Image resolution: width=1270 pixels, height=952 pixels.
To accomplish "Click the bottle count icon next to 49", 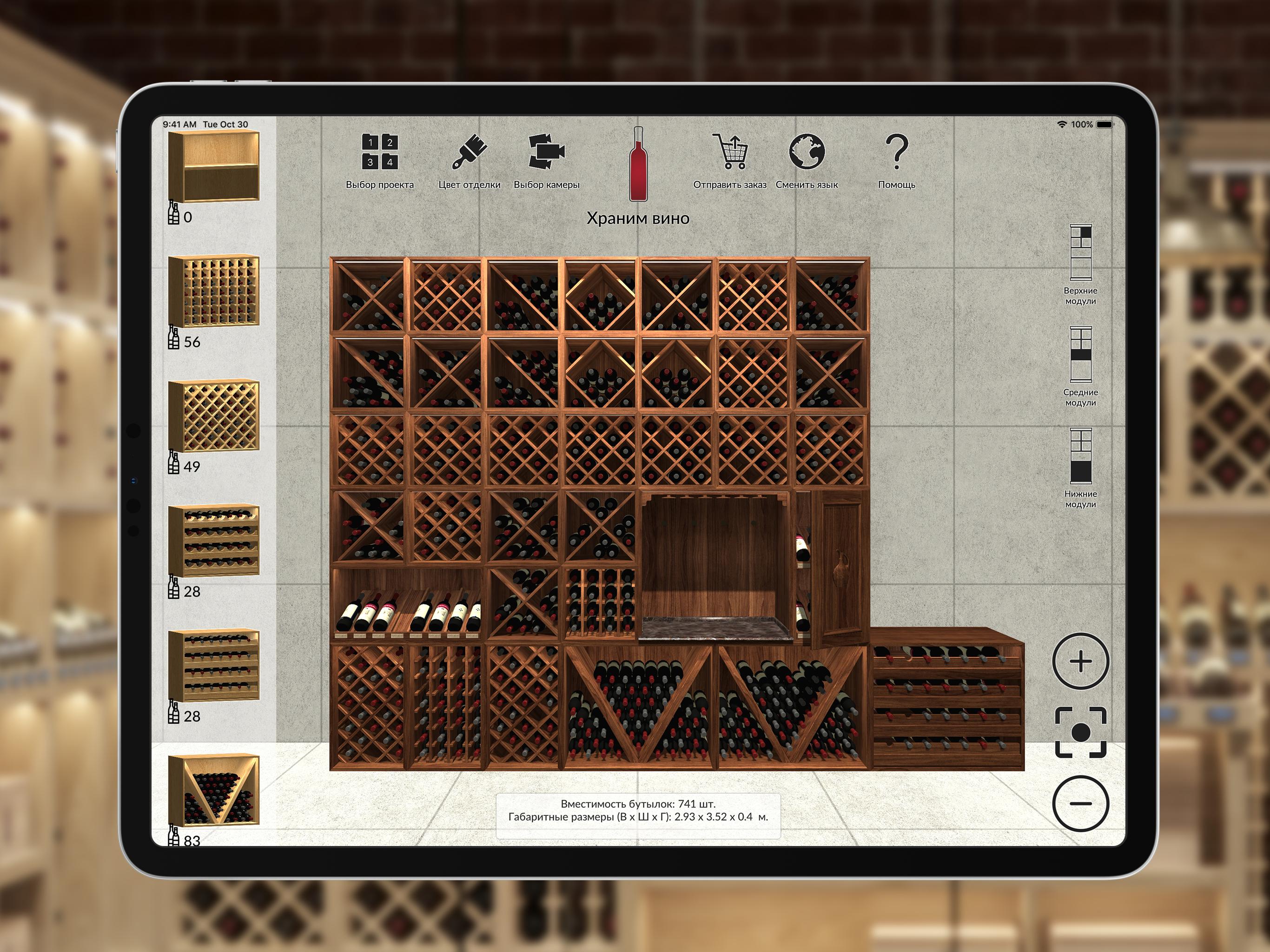I will pos(173,462).
